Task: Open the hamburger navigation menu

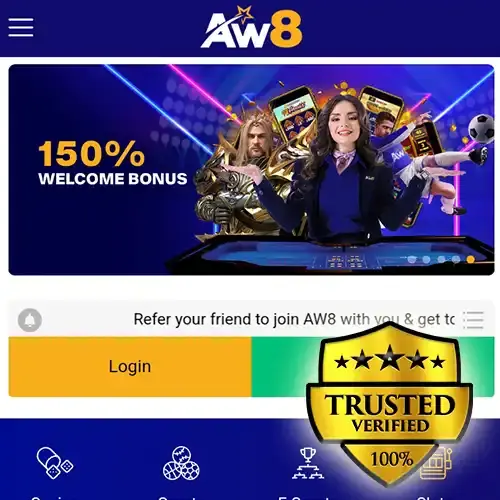Action: point(21,27)
